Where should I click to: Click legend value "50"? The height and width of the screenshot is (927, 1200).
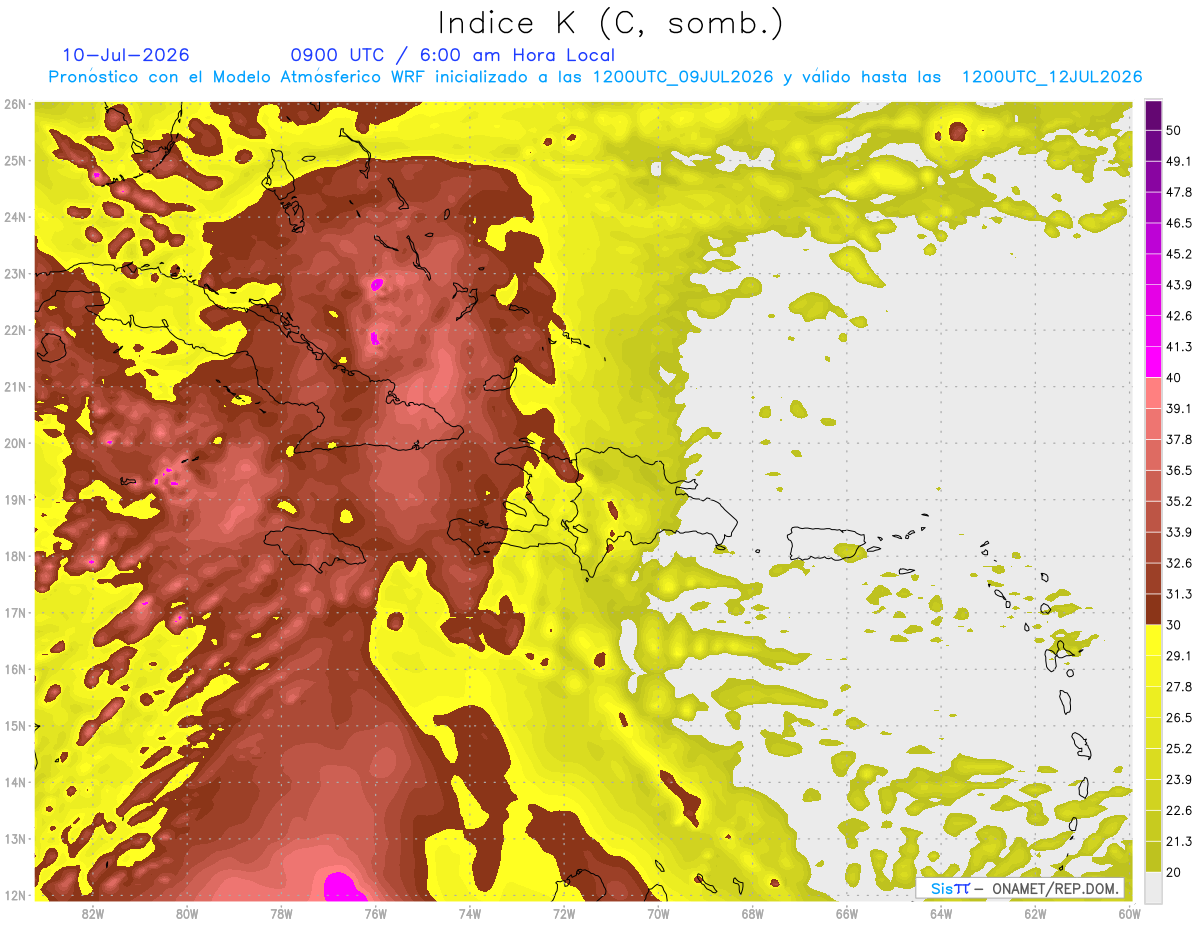click(x=1174, y=131)
